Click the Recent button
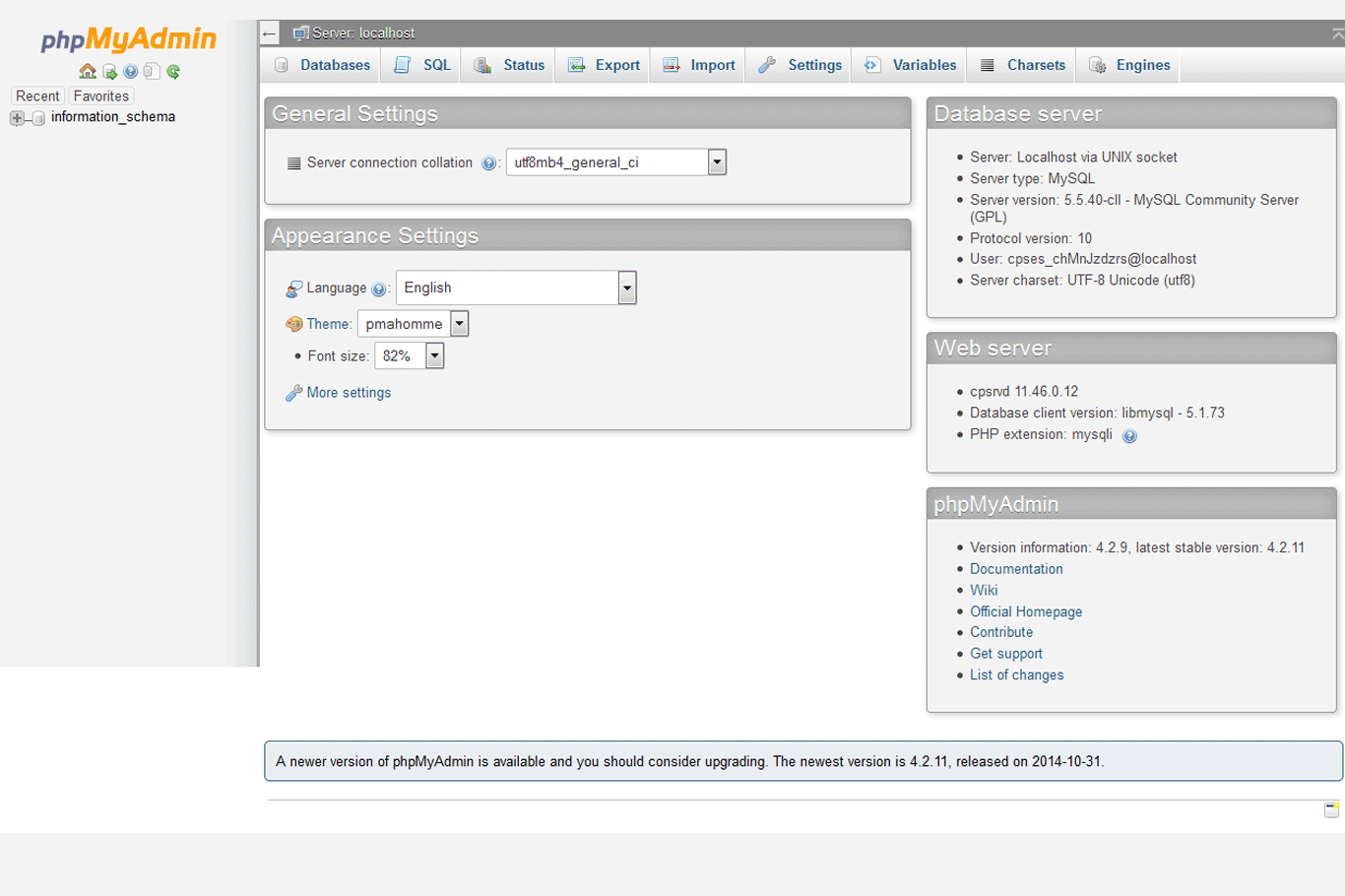This screenshot has height=896, width=1345. (37, 96)
